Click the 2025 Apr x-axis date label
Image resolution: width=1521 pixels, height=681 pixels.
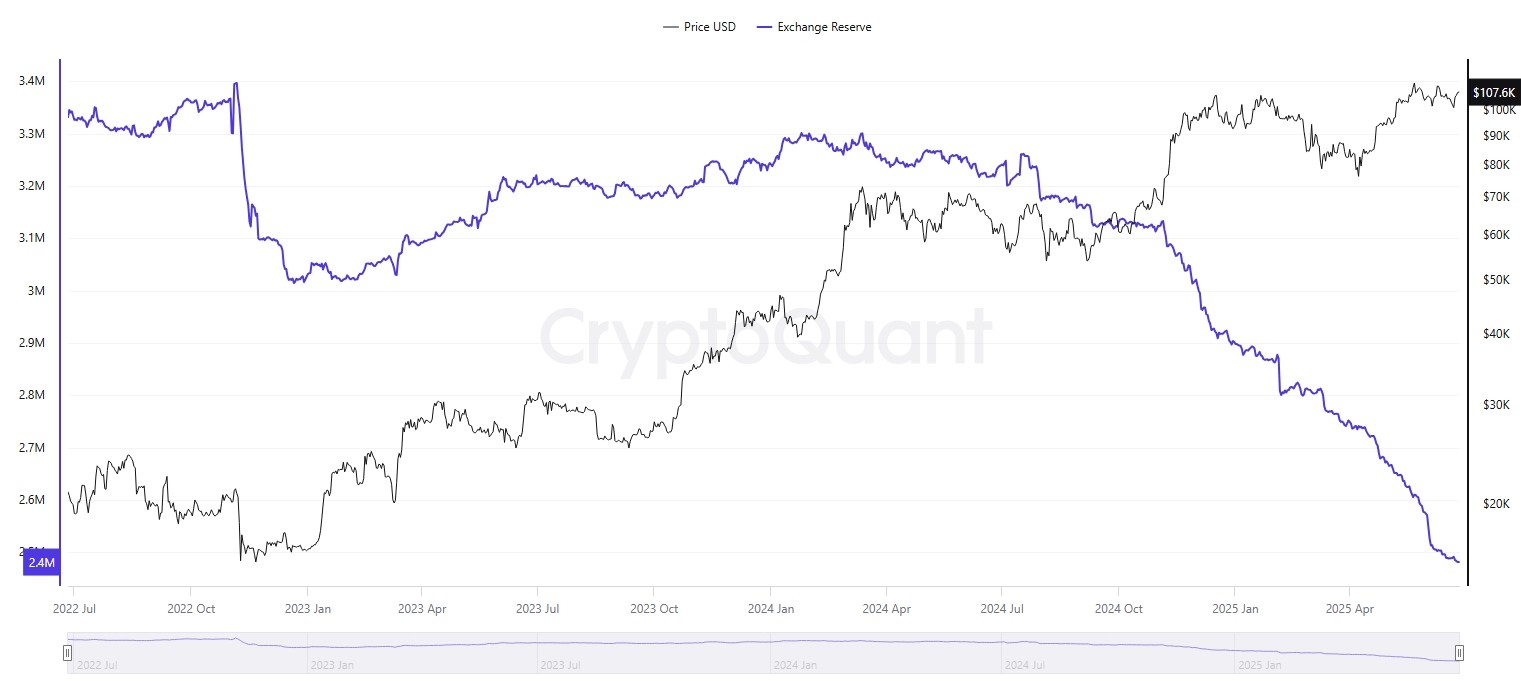[x=1349, y=608]
